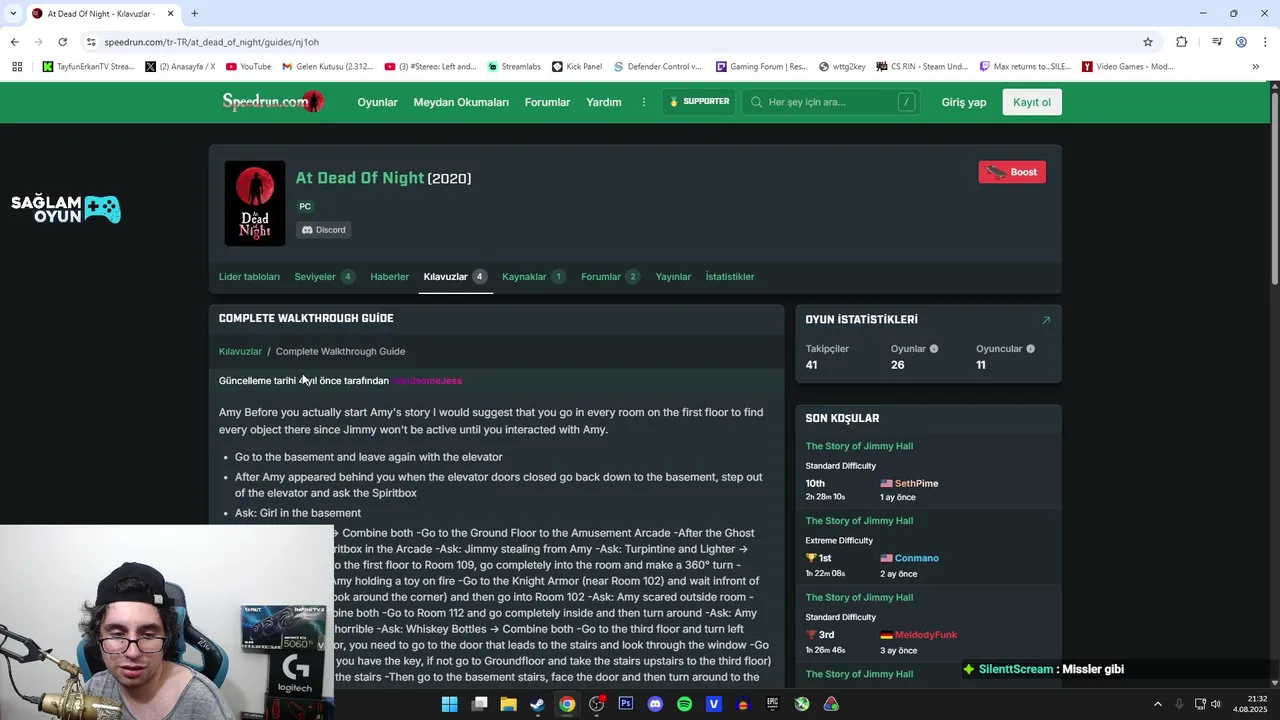1280x720 pixels.
Task: Switch to the Yayınlar tab
Action: pyautogui.click(x=673, y=277)
